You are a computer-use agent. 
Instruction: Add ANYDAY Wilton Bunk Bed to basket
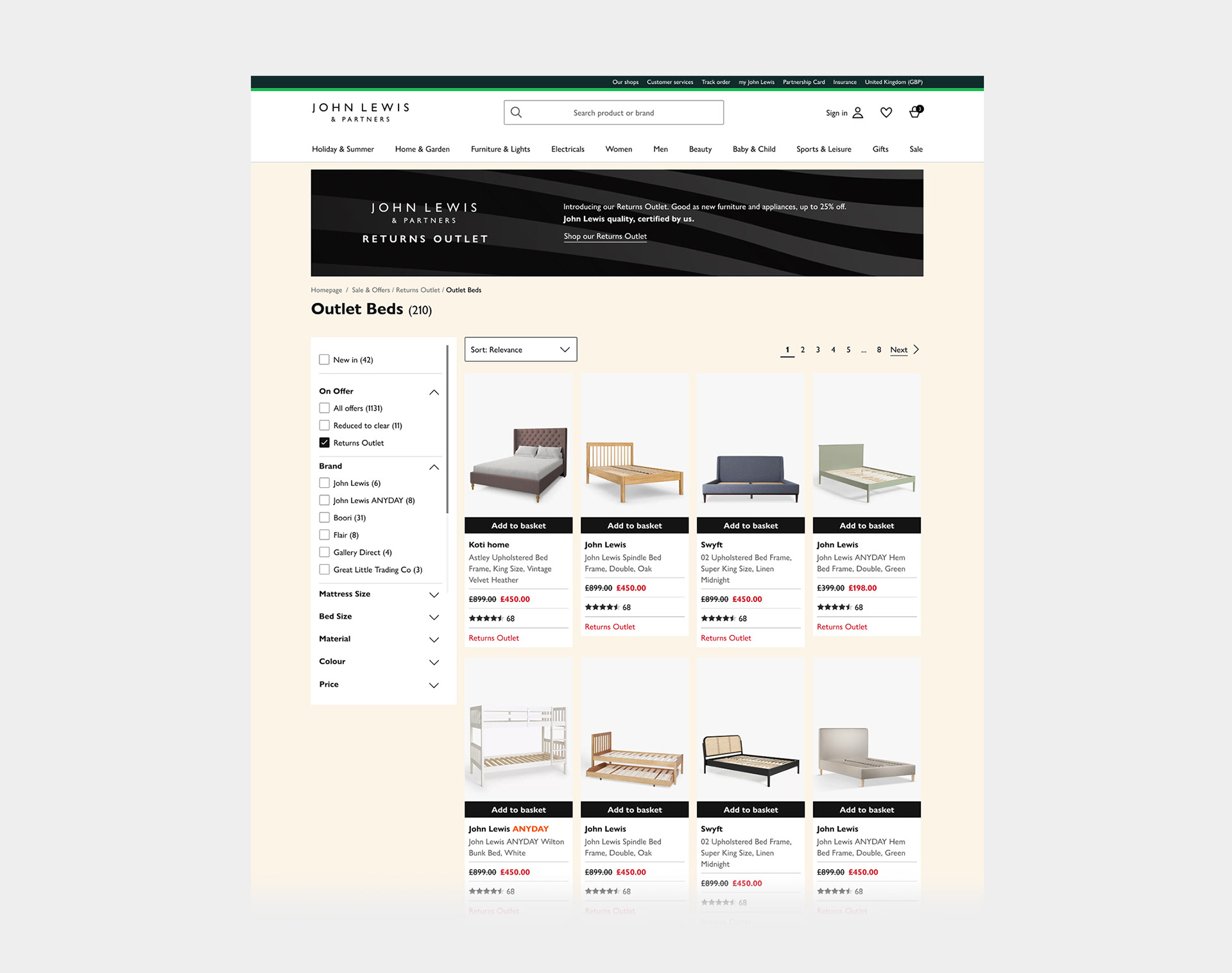(x=518, y=810)
